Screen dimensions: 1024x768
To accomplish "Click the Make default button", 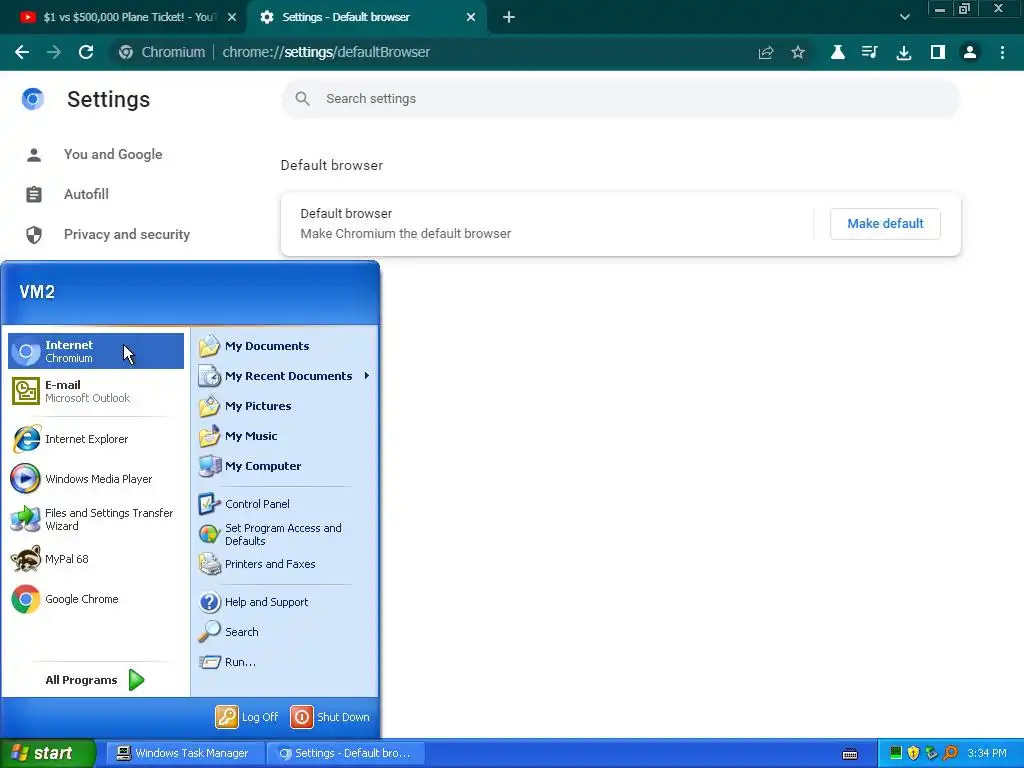I will [x=885, y=224].
